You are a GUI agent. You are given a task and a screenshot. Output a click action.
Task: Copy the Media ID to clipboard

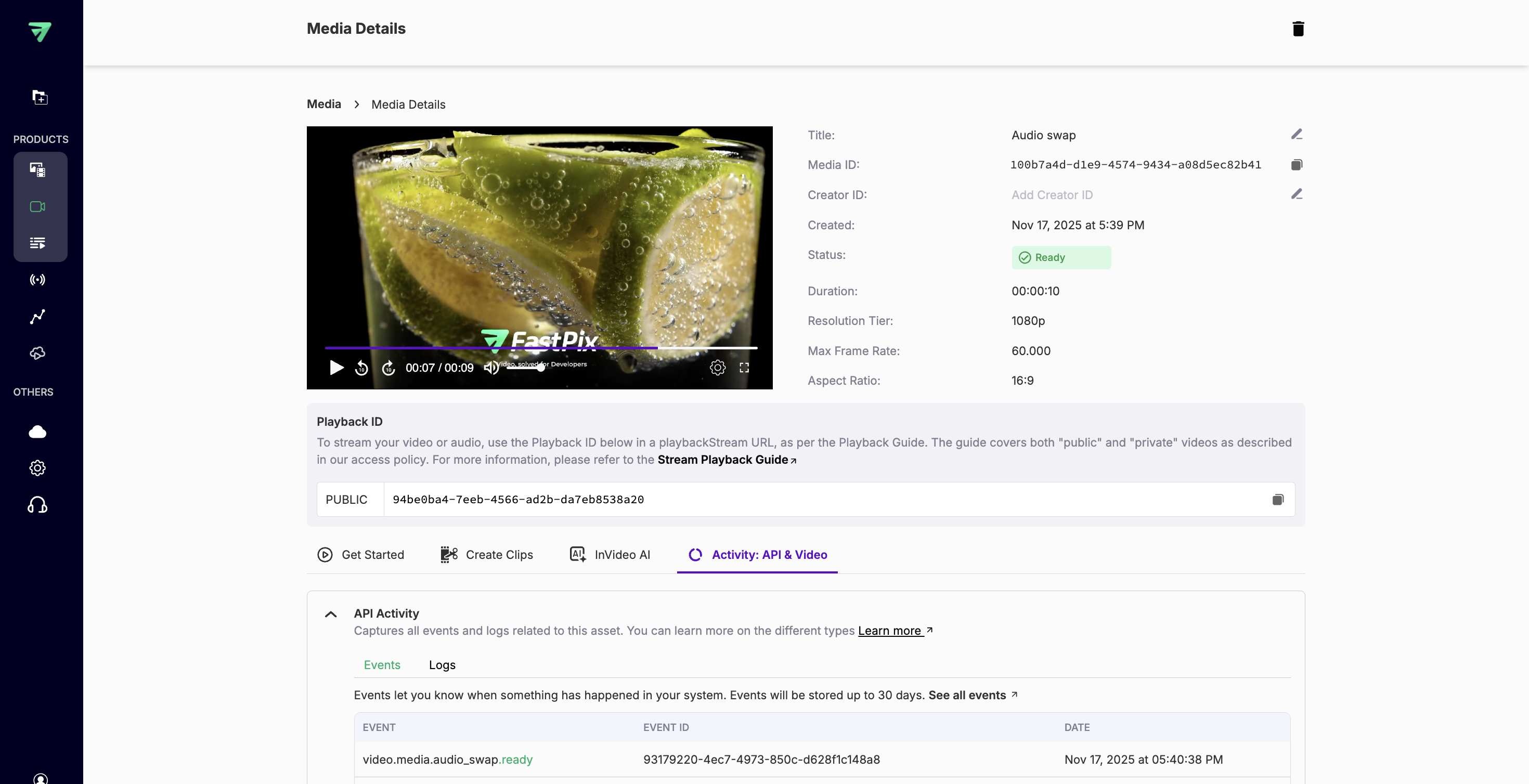(1297, 165)
